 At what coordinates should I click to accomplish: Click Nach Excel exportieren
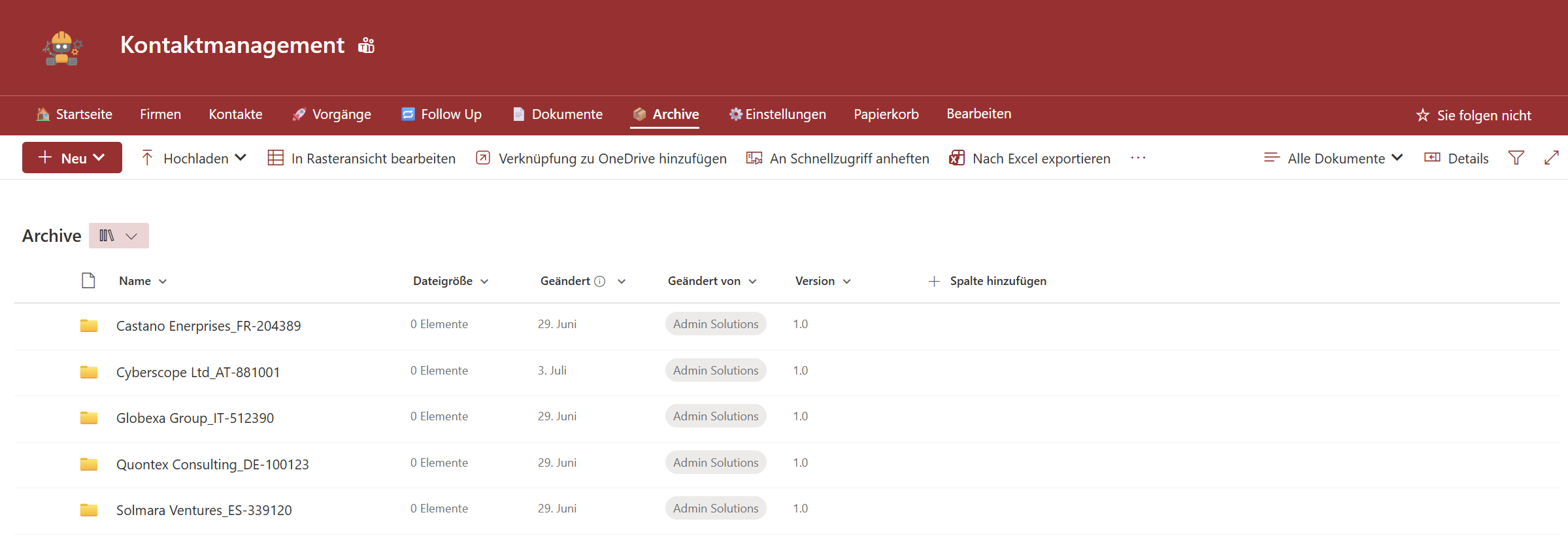pos(1029,158)
